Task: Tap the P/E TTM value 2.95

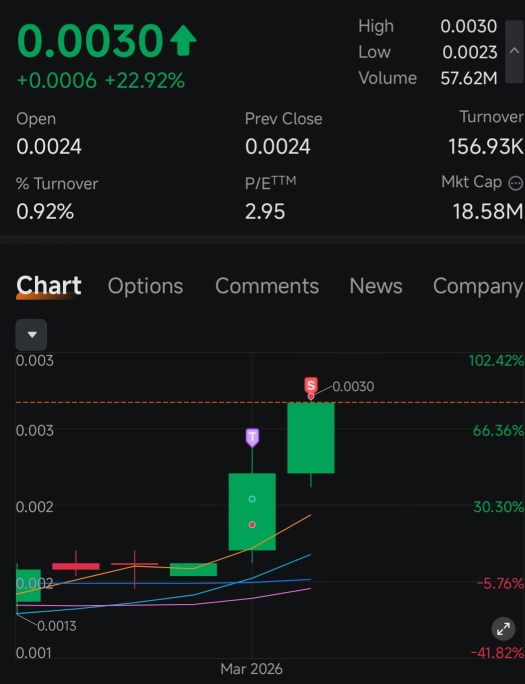Action: (265, 212)
